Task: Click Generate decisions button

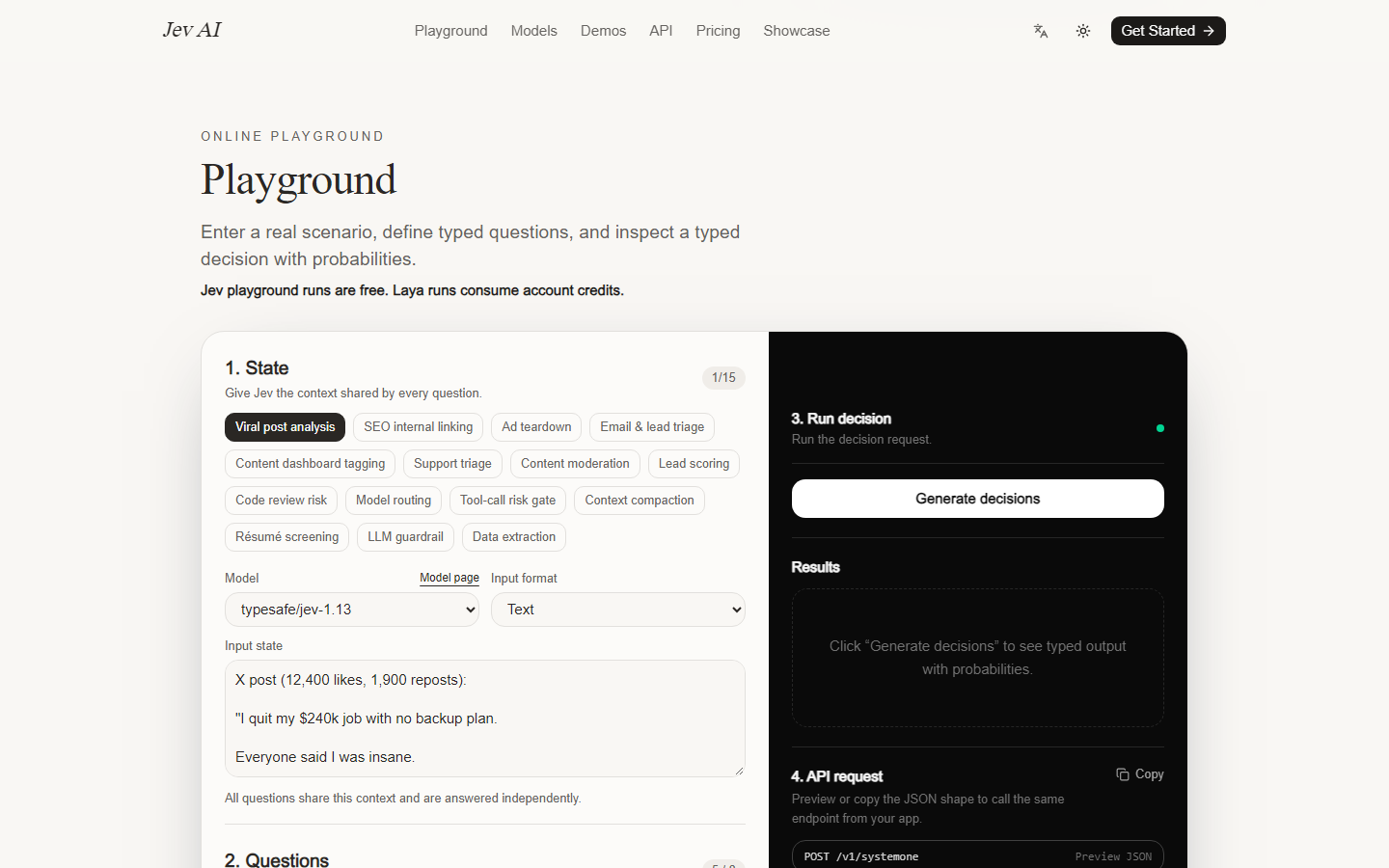Action: click(978, 499)
